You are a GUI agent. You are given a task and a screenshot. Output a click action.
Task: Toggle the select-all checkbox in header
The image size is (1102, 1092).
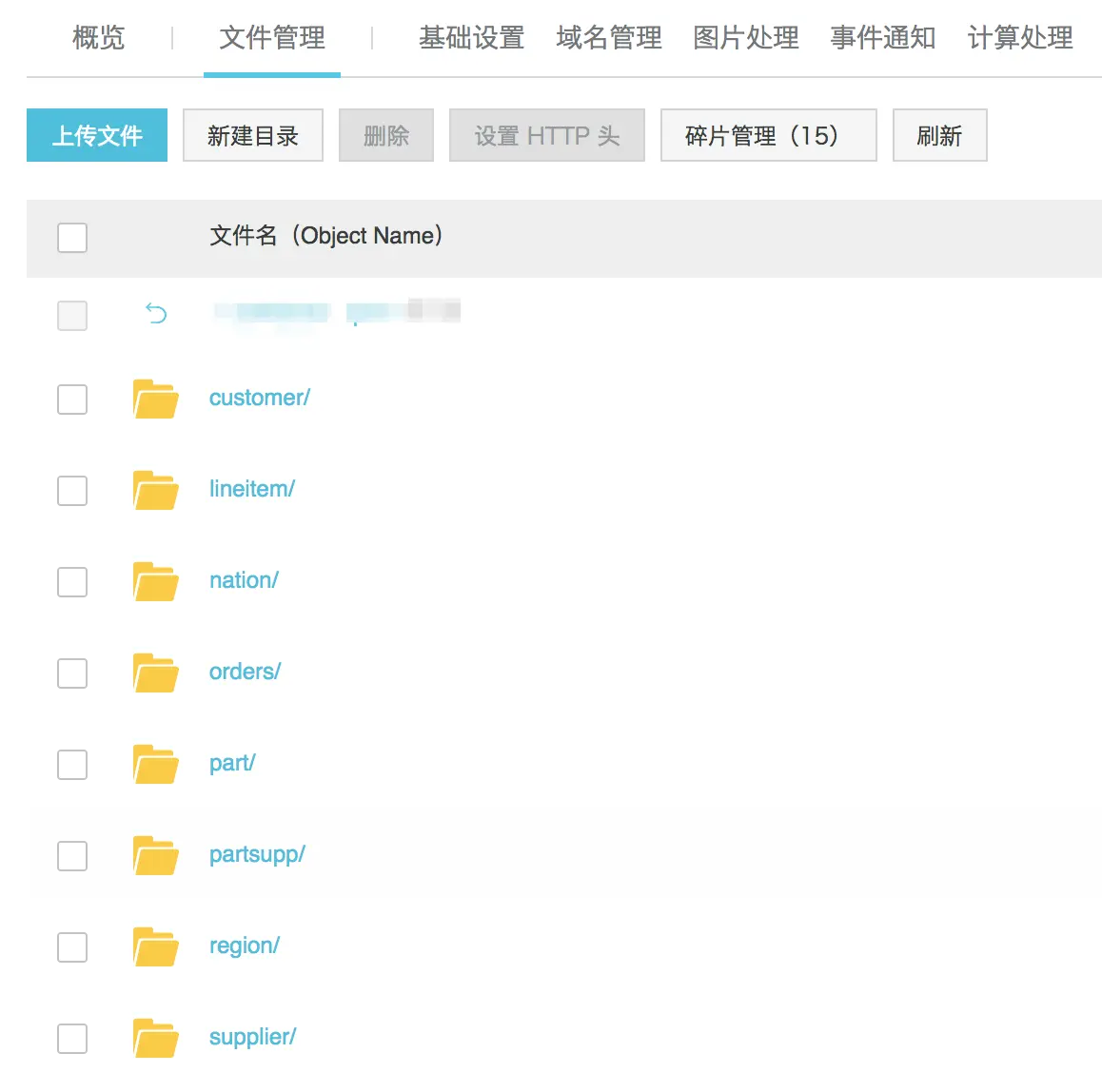tap(72, 238)
